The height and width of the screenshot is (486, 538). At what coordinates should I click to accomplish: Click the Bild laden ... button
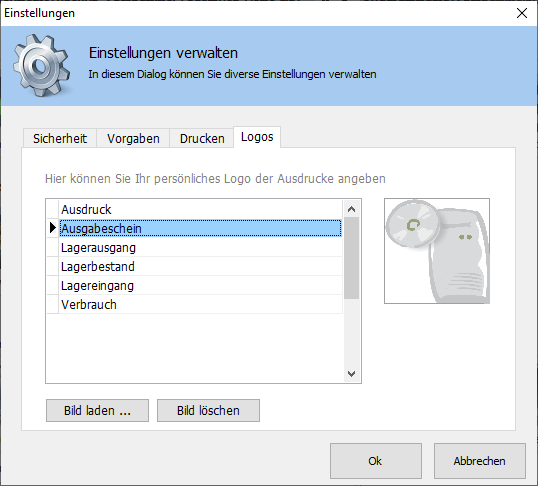[x=97, y=410]
